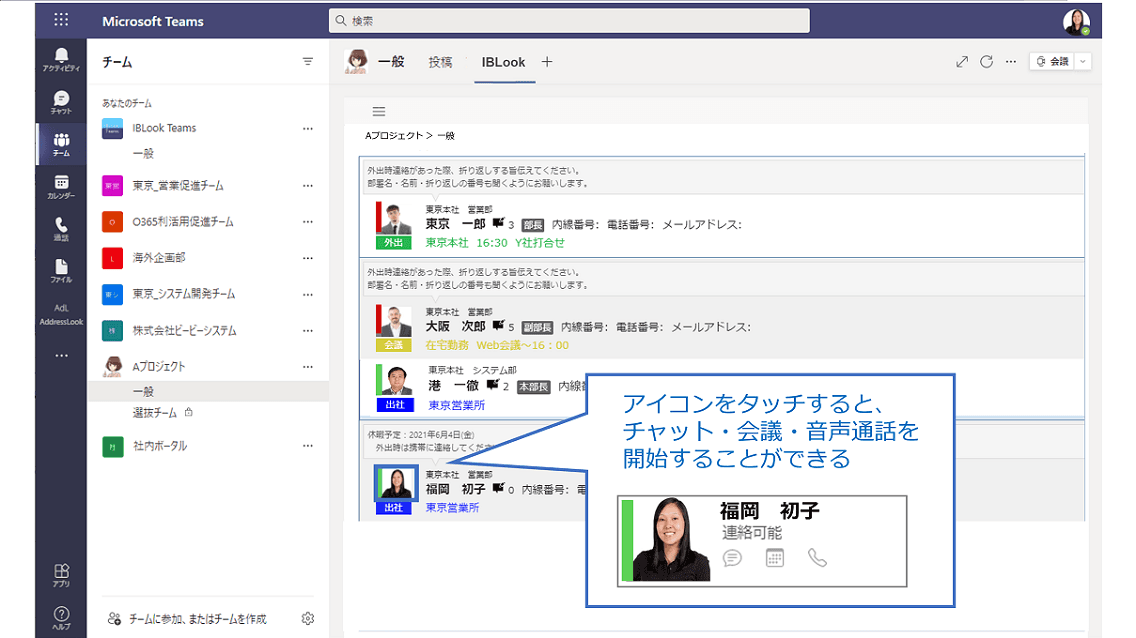Open the ヘルプ icon at bottom left
1136x638 pixels.
pyautogui.click(x=61, y=612)
